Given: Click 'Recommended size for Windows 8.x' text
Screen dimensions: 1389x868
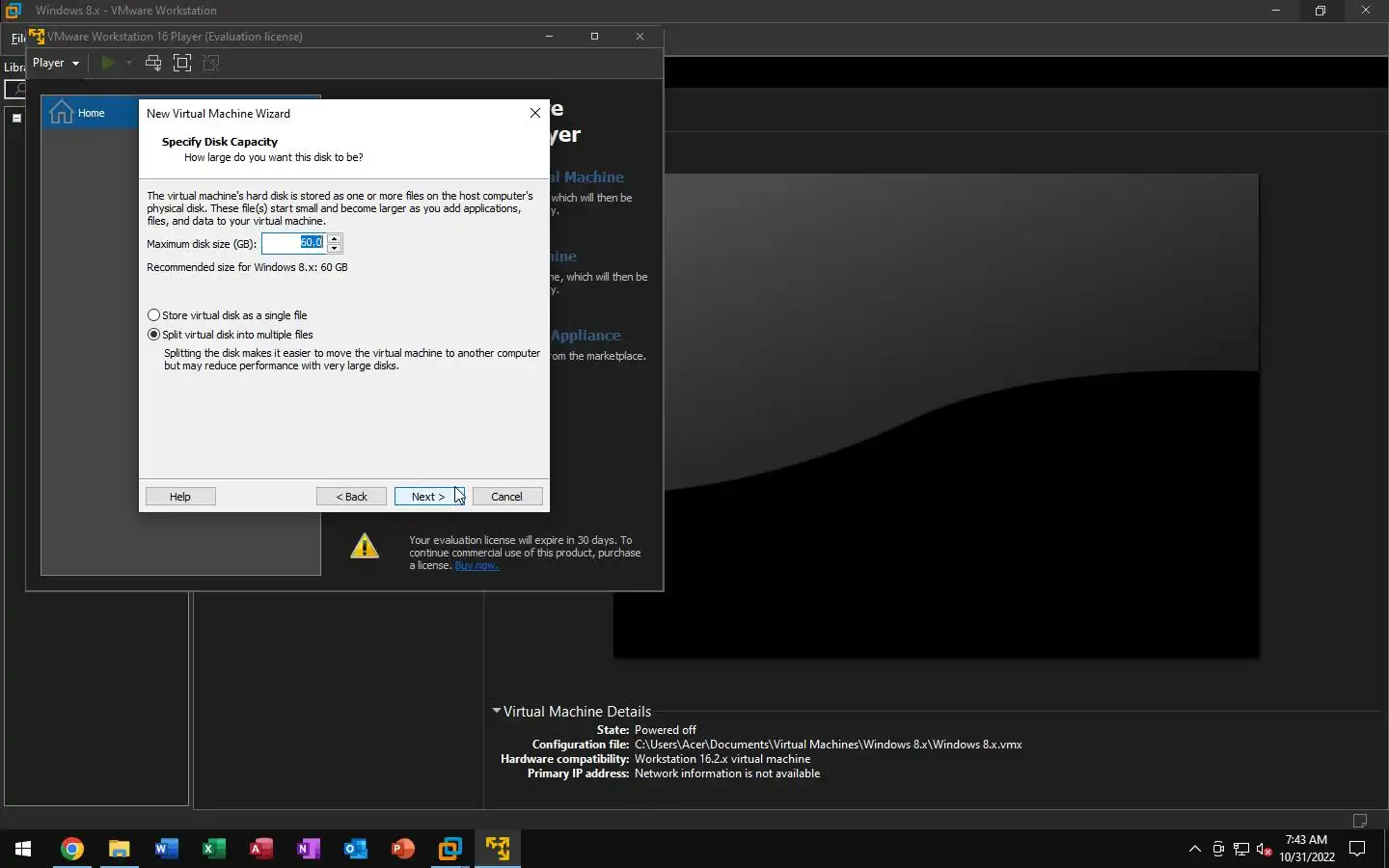Looking at the screenshot, I should coord(247,267).
